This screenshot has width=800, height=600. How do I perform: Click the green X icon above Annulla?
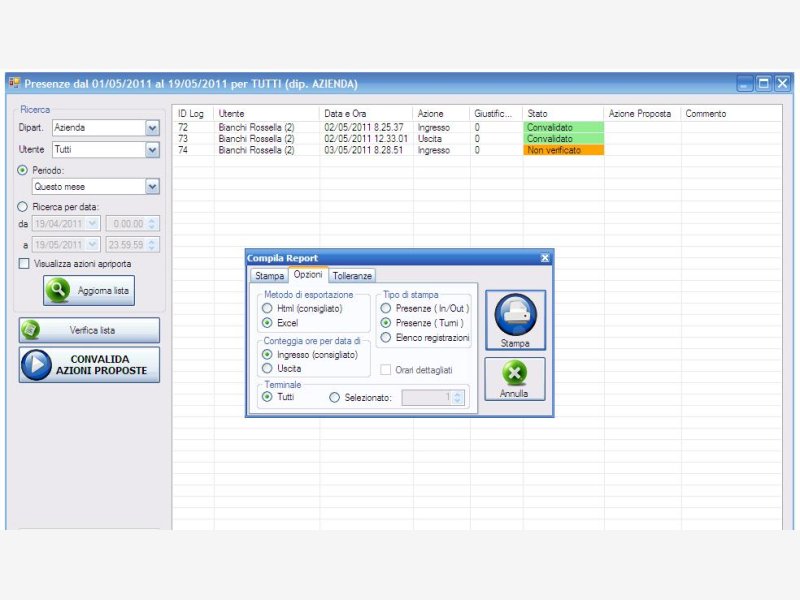[x=515, y=373]
